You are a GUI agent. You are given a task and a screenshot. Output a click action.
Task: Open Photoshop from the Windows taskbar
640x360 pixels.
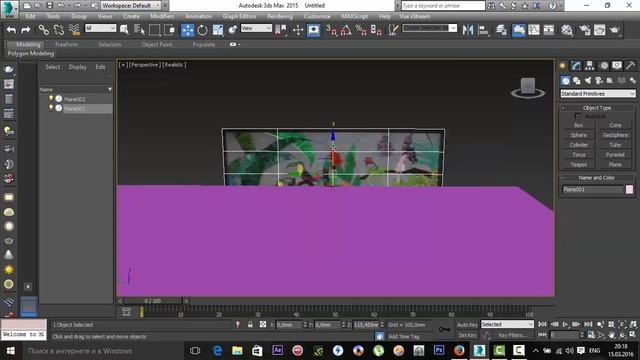[439, 350]
